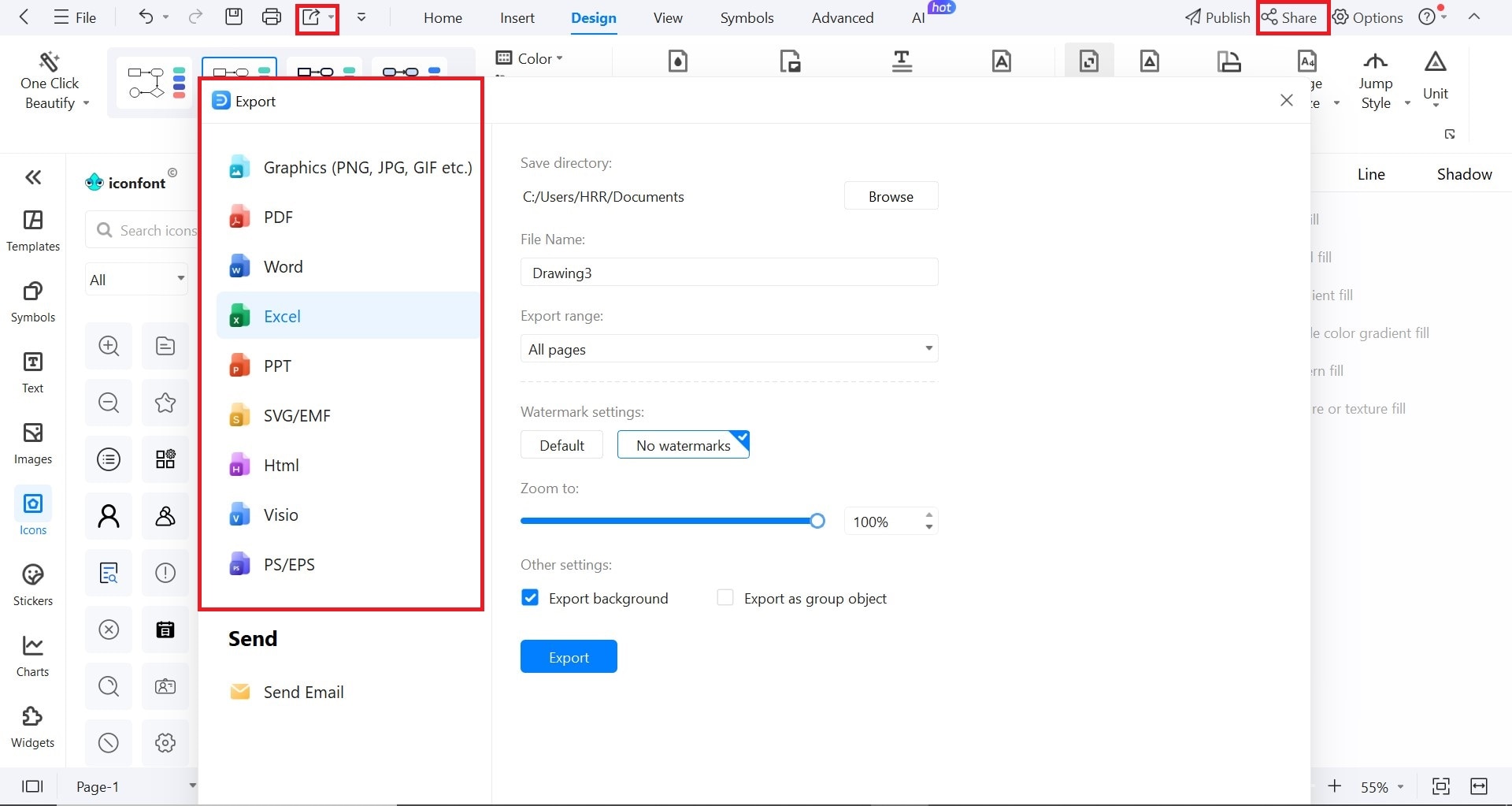Click the Search icons field
This screenshot has width=1512, height=806.
pos(142,230)
